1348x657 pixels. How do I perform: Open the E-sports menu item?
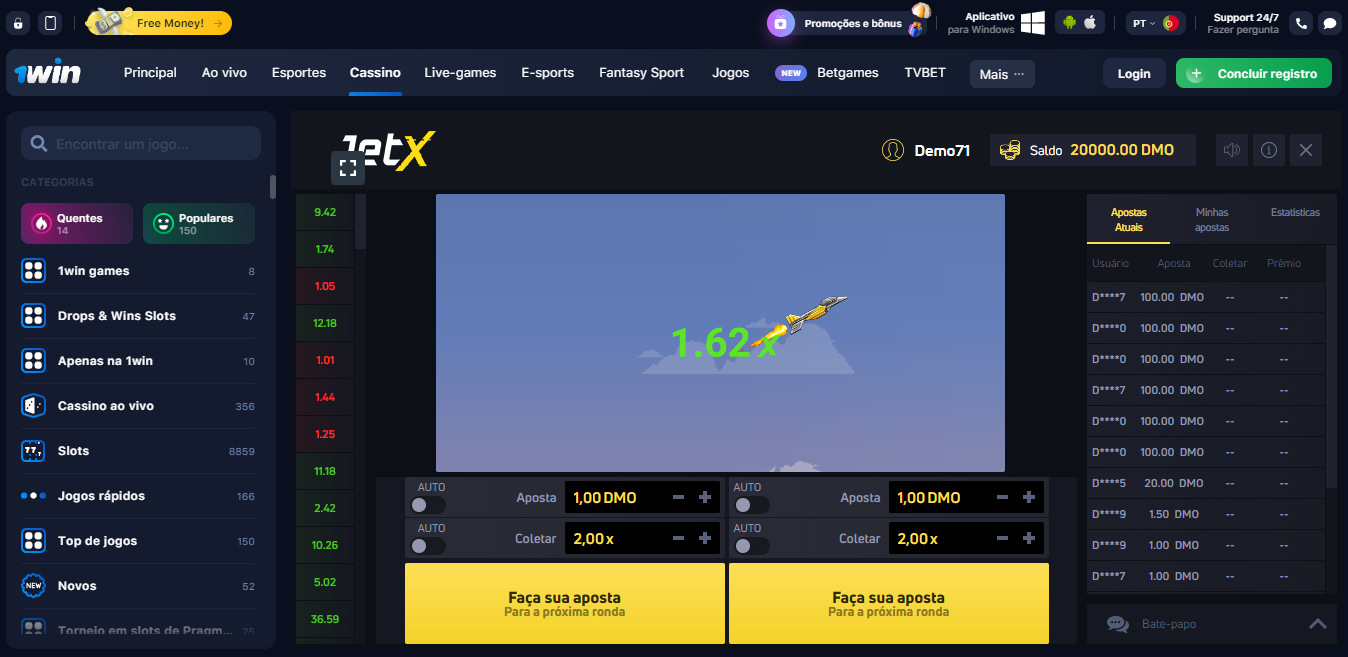[x=547, y=73]
